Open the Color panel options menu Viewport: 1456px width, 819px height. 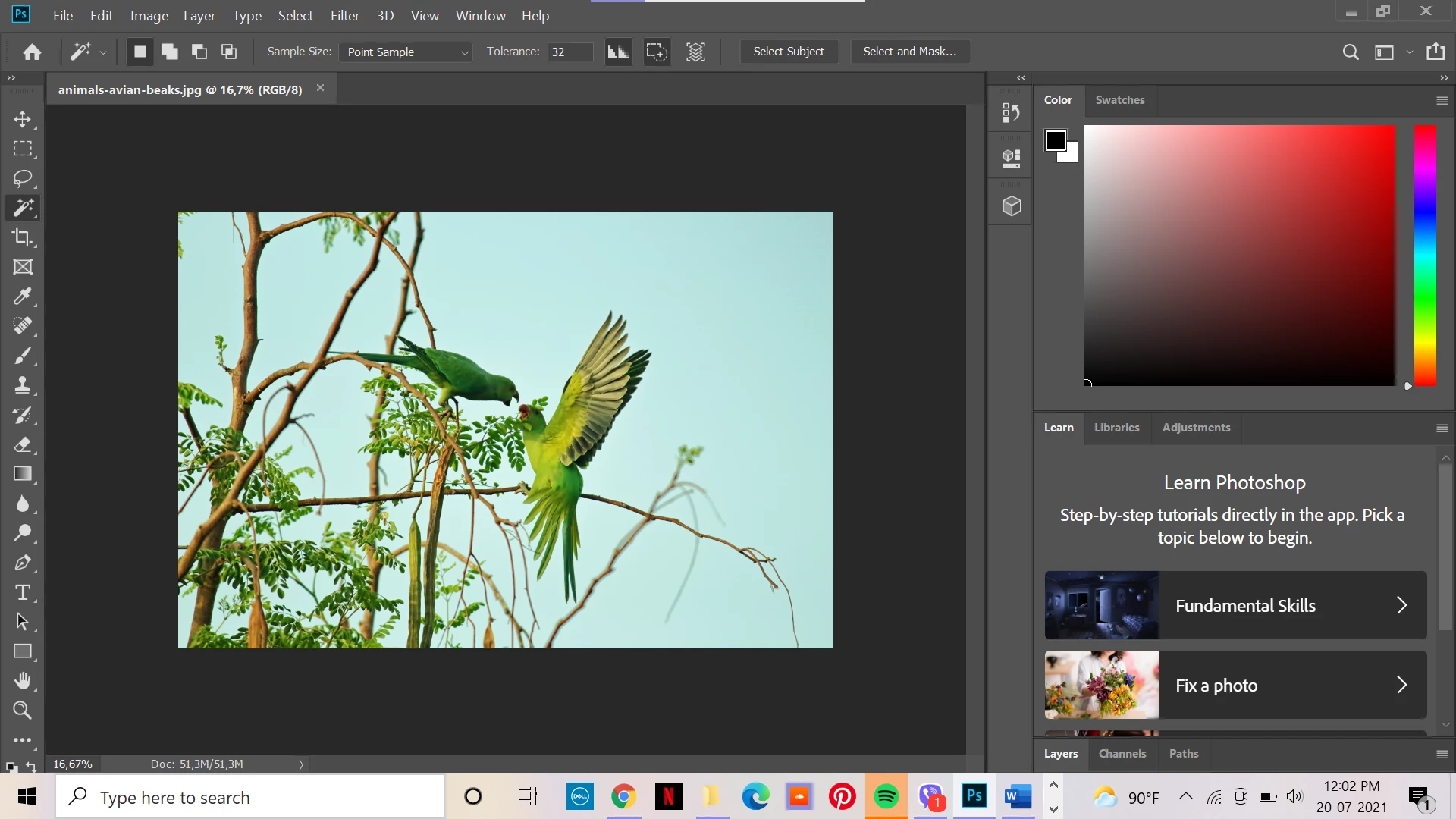click(x=1442, y=100)
